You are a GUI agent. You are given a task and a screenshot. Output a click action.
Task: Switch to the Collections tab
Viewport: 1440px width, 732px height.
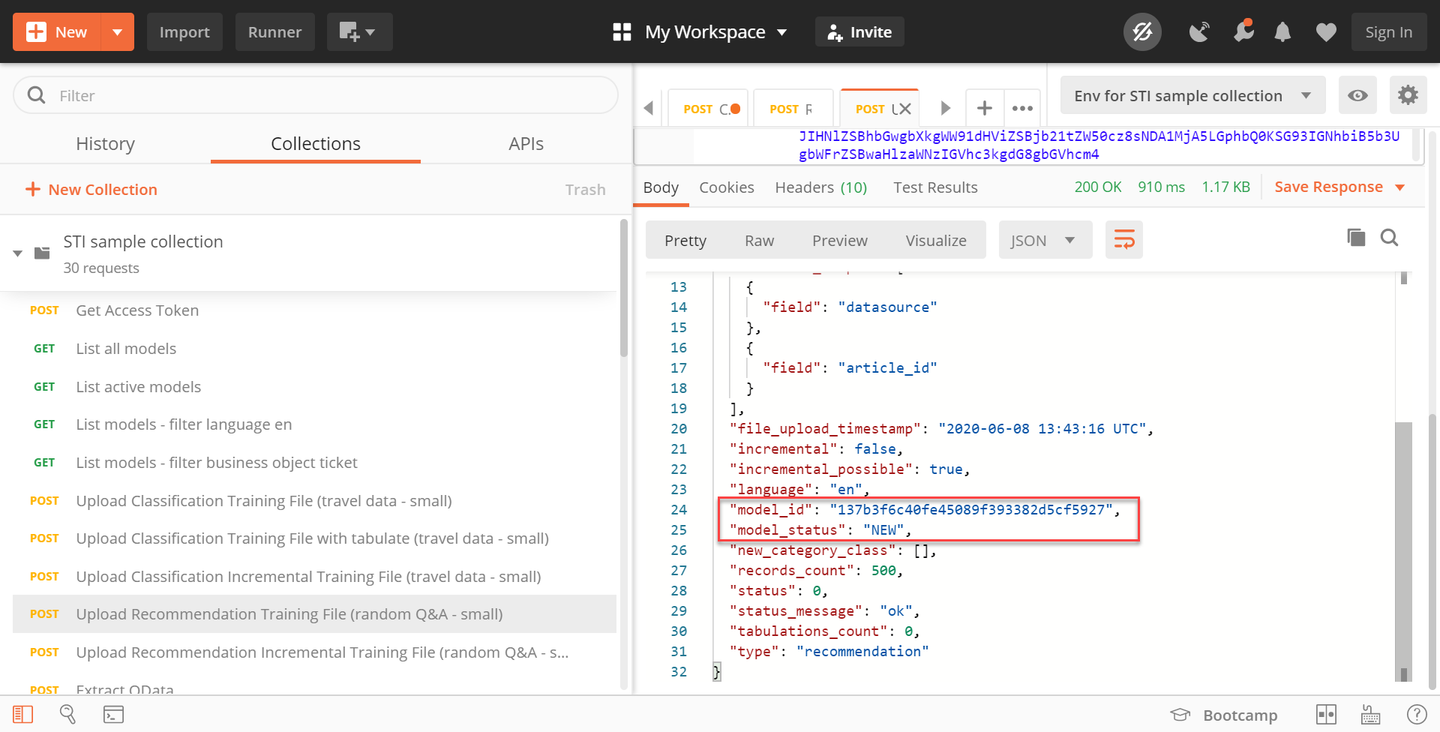tap(315, 143)
